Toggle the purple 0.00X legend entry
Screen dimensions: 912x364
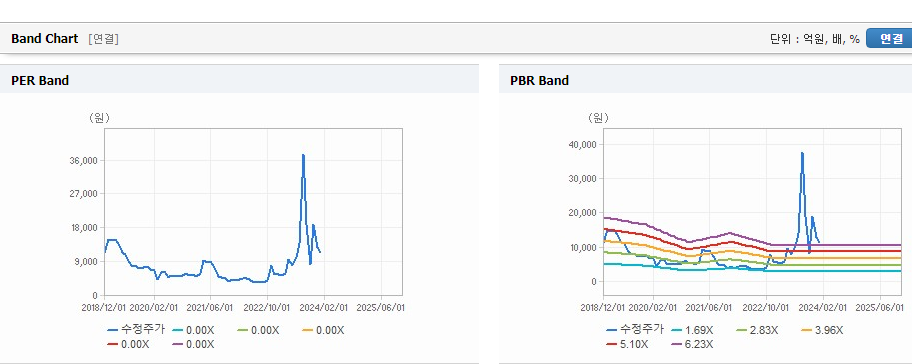pos(194,344)
